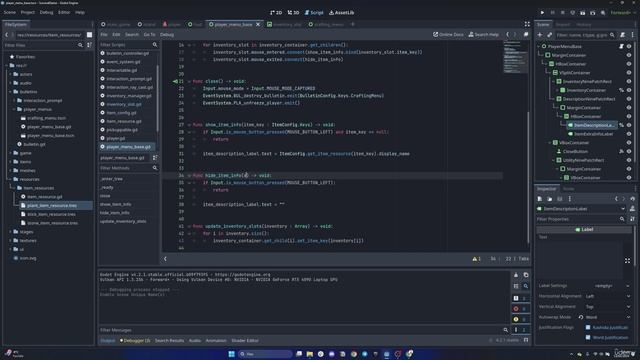Click the Inspector object history icon
The height and width of the screenshot is (360, 640).
point(632,199)
